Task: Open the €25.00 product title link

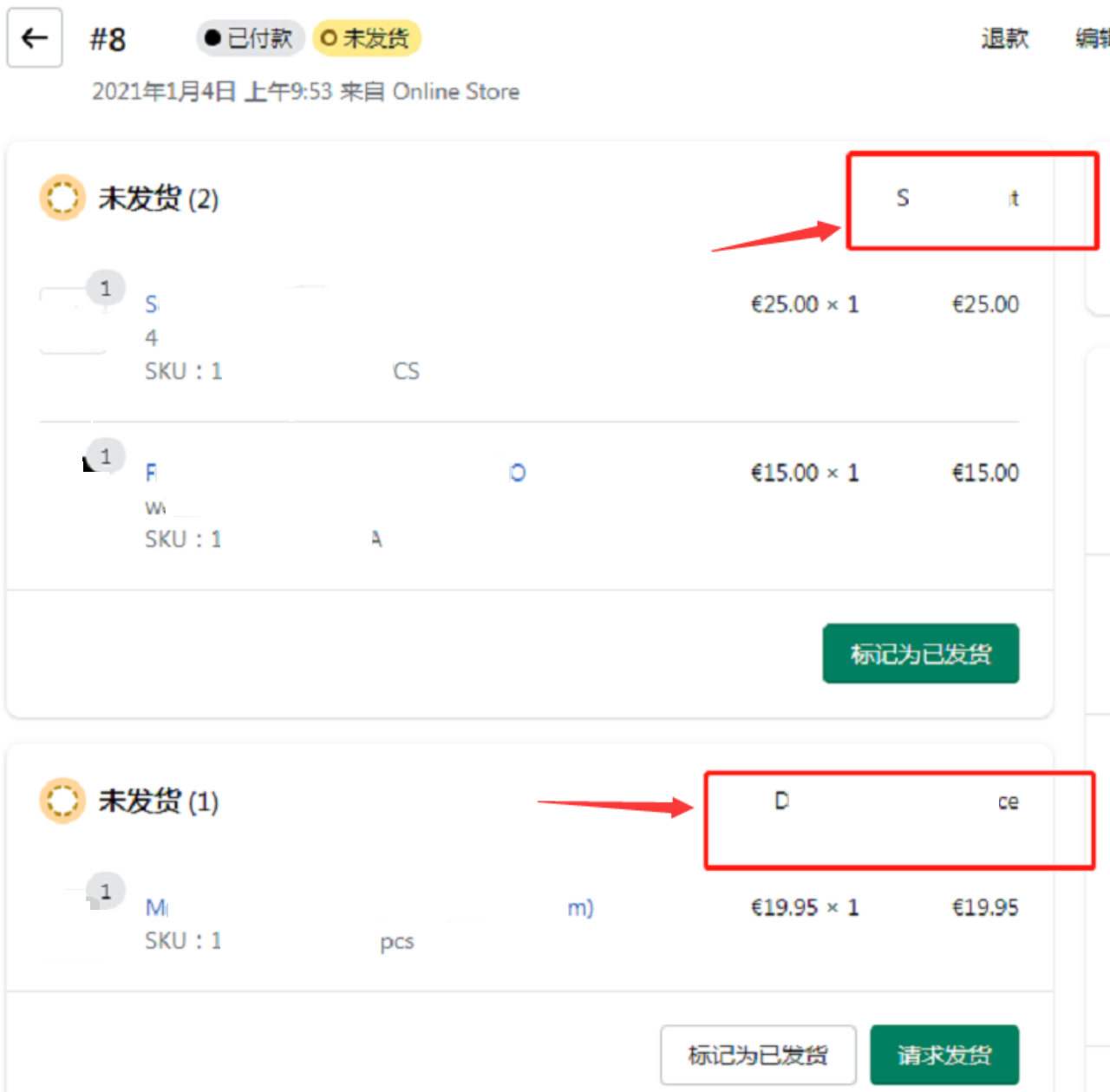Action: (153, 304)
